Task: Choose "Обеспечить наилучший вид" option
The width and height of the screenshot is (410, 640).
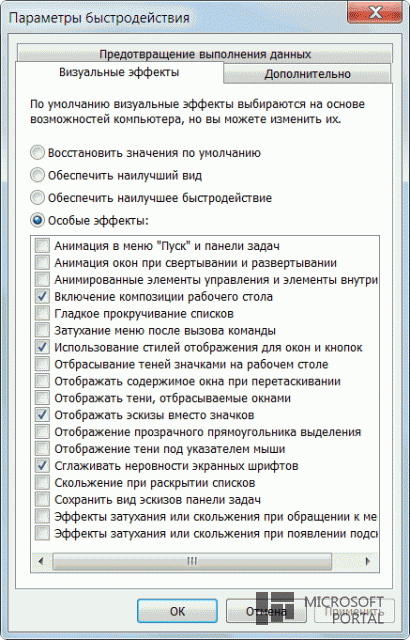Action: click(37, 176)
